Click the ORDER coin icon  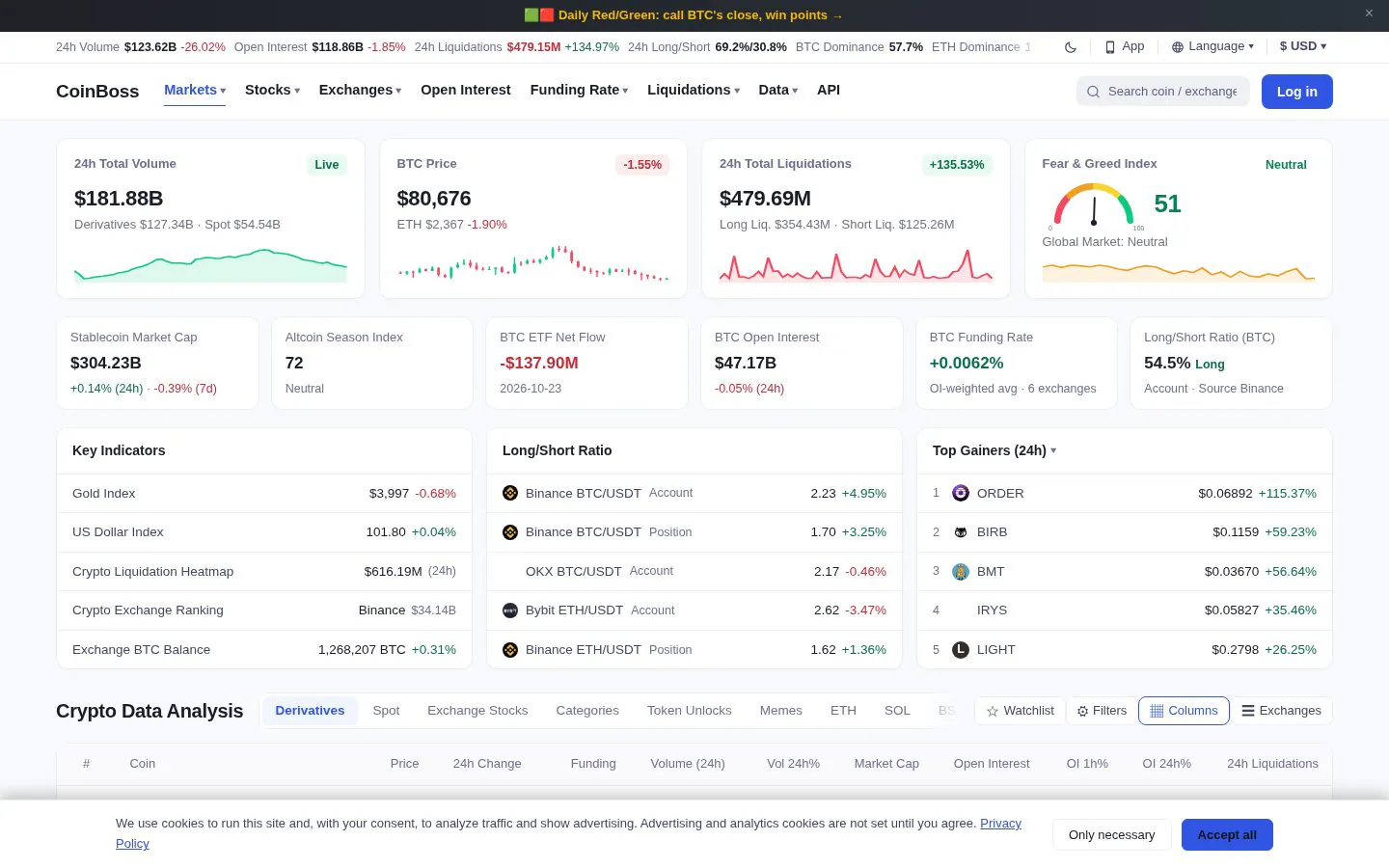[x=961, y=493]
